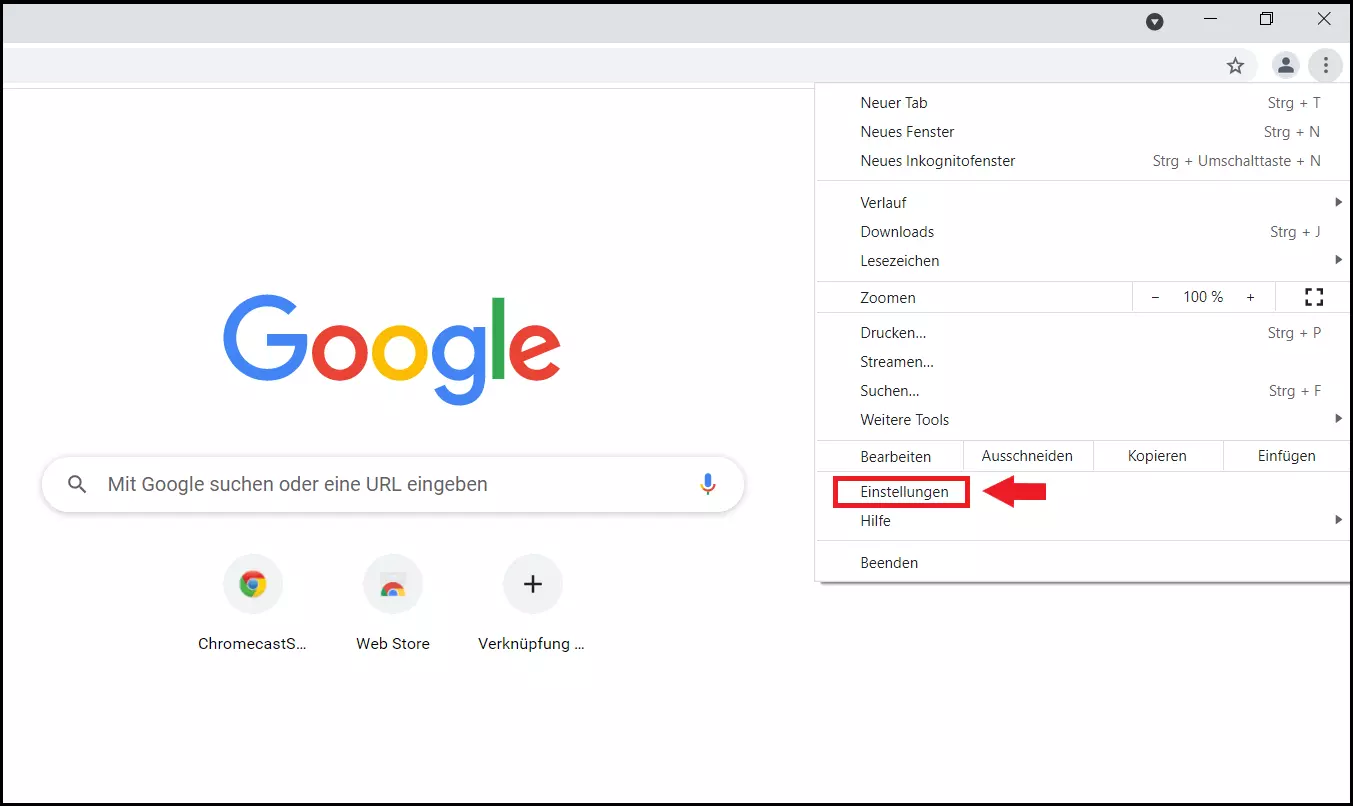The image size is (1353, 806).
Task: Open the three-dot Chrome menu button
Action: tap(1325, 66)
